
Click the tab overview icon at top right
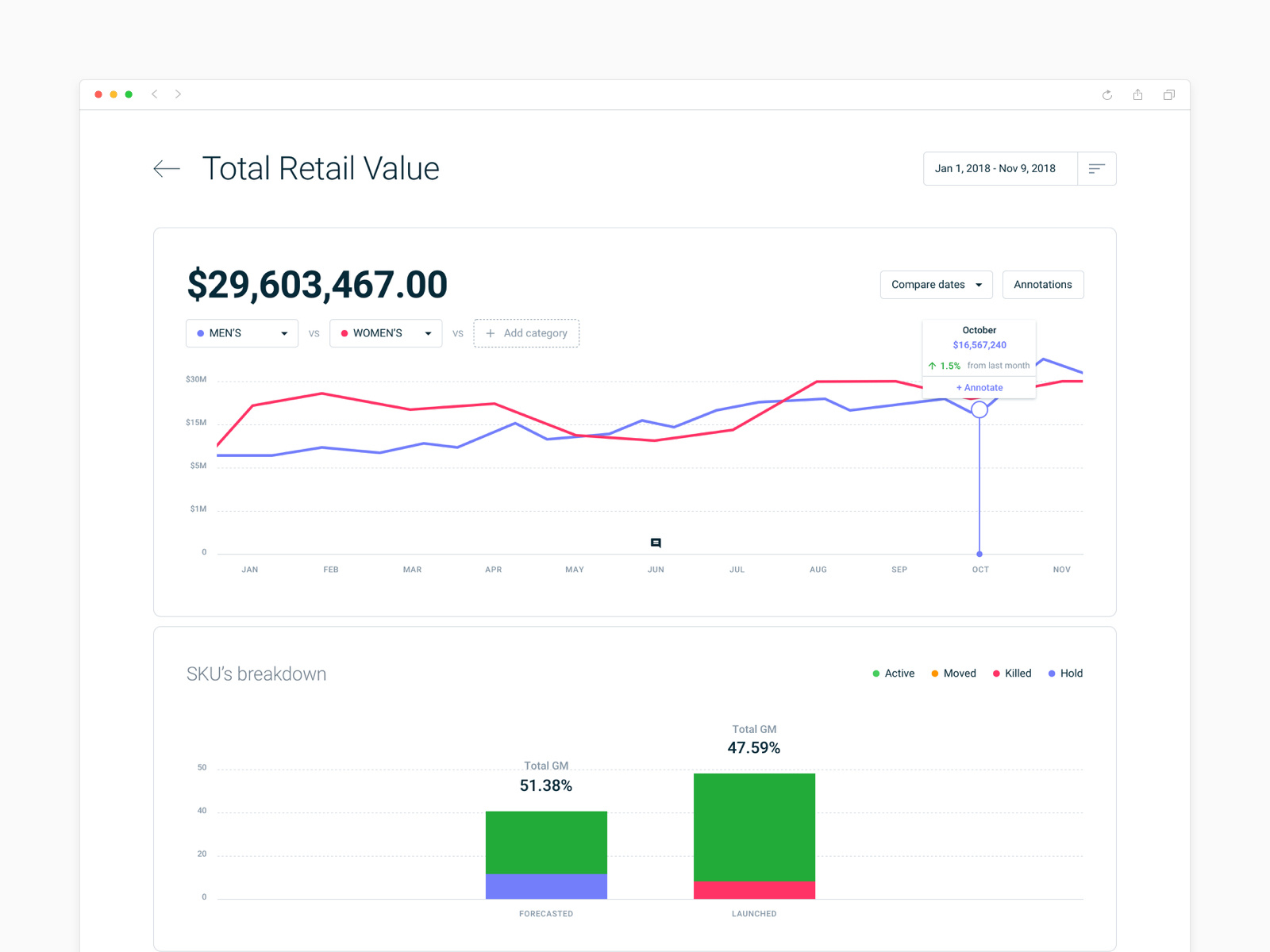[1168, 94]
